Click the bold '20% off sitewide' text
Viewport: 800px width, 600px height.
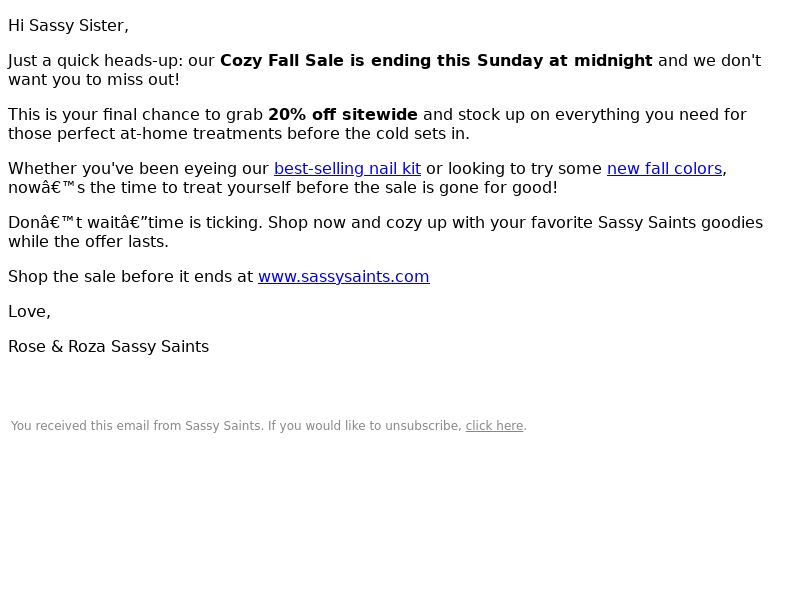343,114
